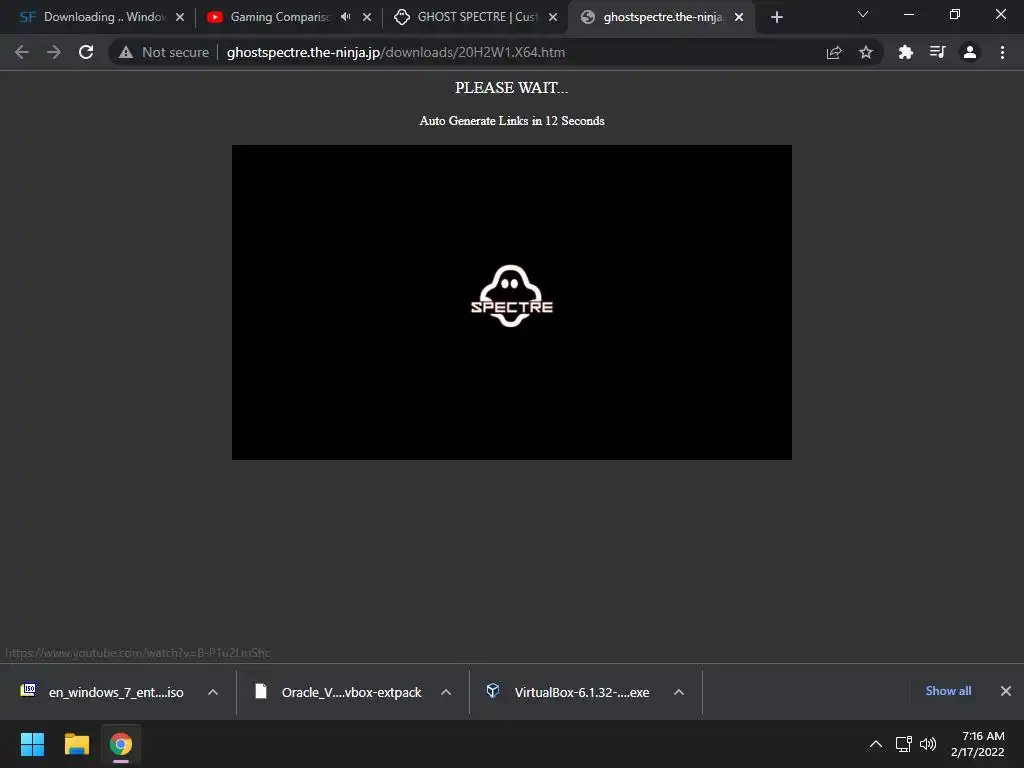Close the GHOST SPECTRE tab
Screen dimensions: 1024x768
[x=553, y=17]
